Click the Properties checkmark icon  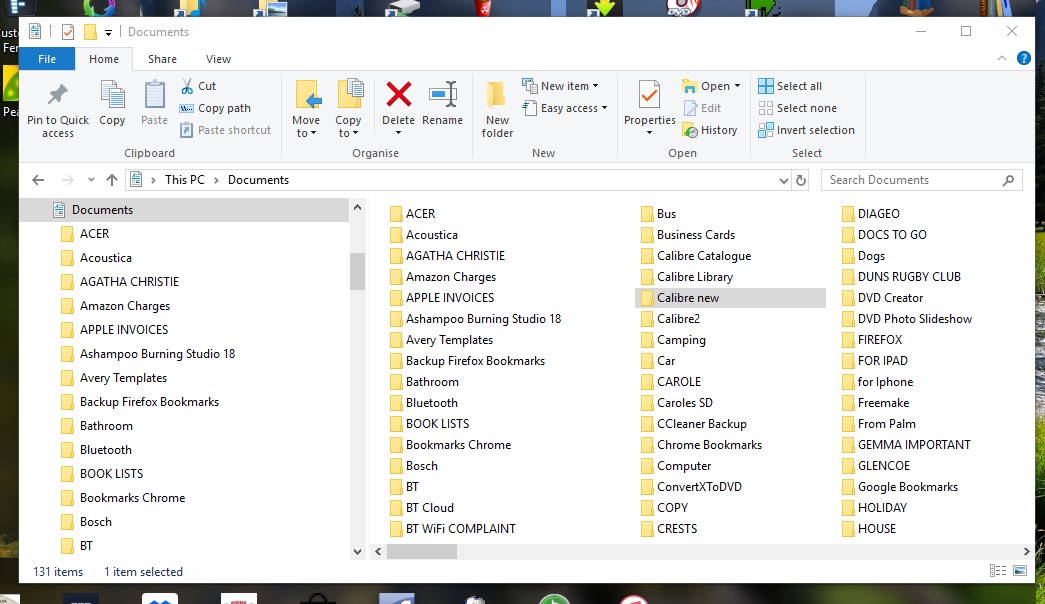tap(649, 95)
